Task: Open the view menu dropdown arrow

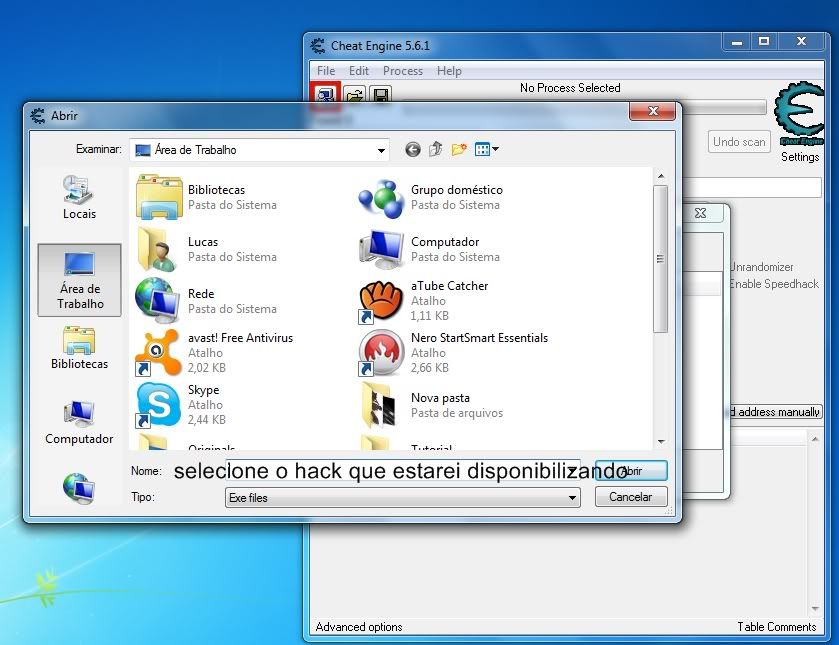Action: 495,150
